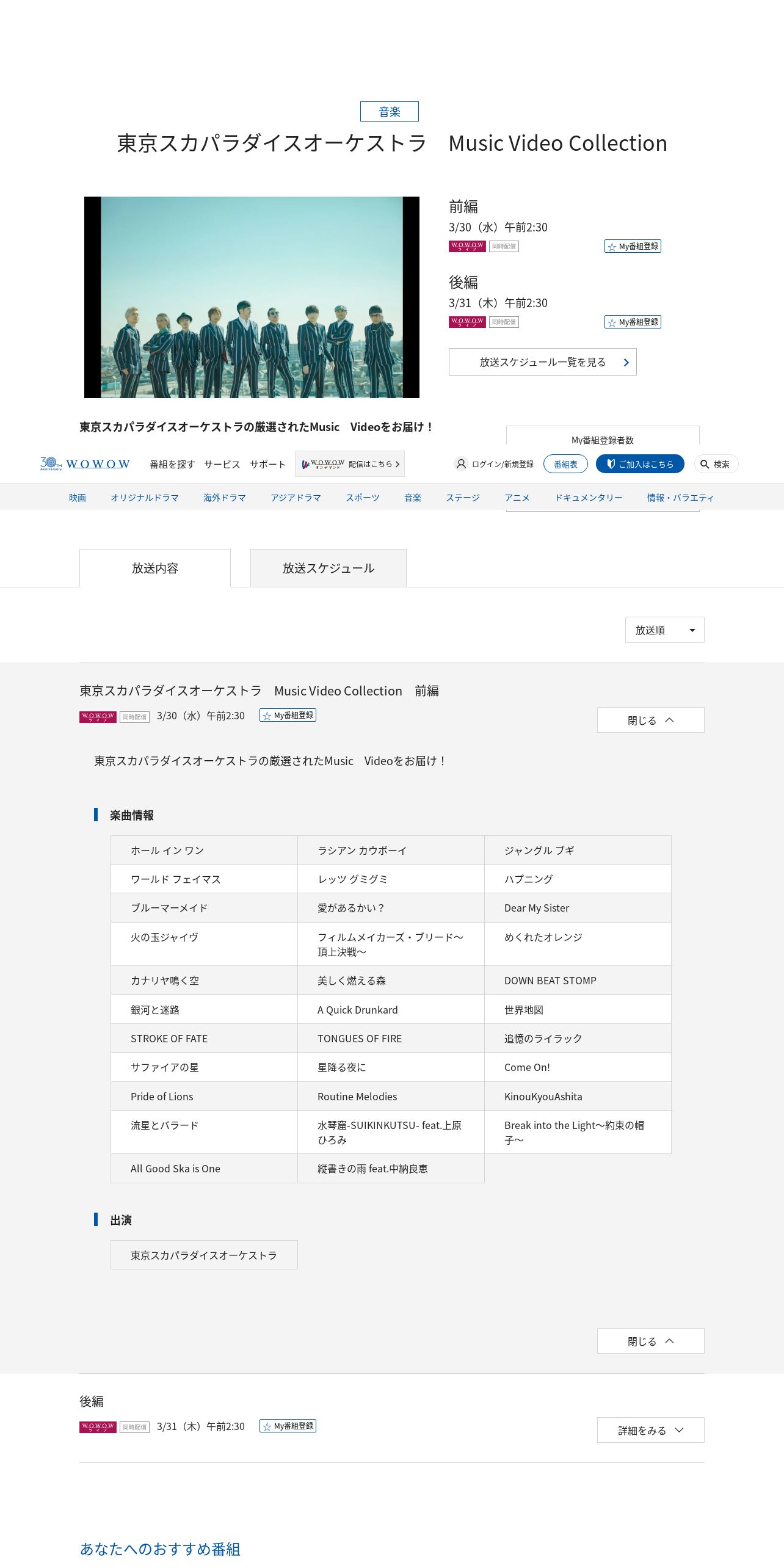Click 東京スカパラダイスオーケストラ in 出演 section

(204, 1255)
